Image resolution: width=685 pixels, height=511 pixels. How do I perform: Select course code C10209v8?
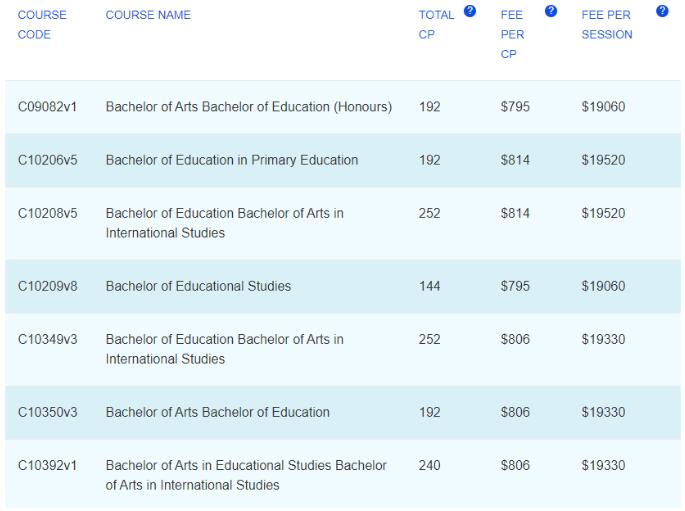(47, 286)
